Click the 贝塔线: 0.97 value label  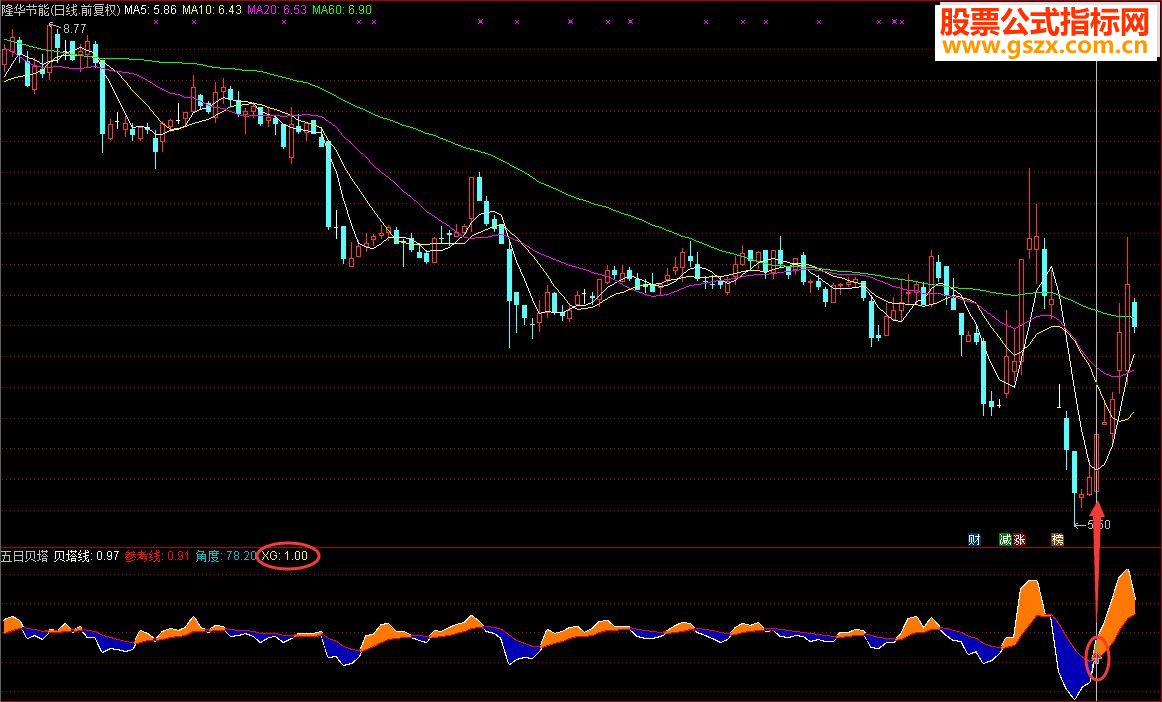86,555
